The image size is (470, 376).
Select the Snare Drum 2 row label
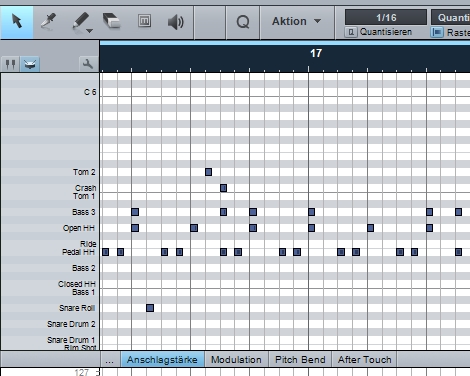click(71, 324)
